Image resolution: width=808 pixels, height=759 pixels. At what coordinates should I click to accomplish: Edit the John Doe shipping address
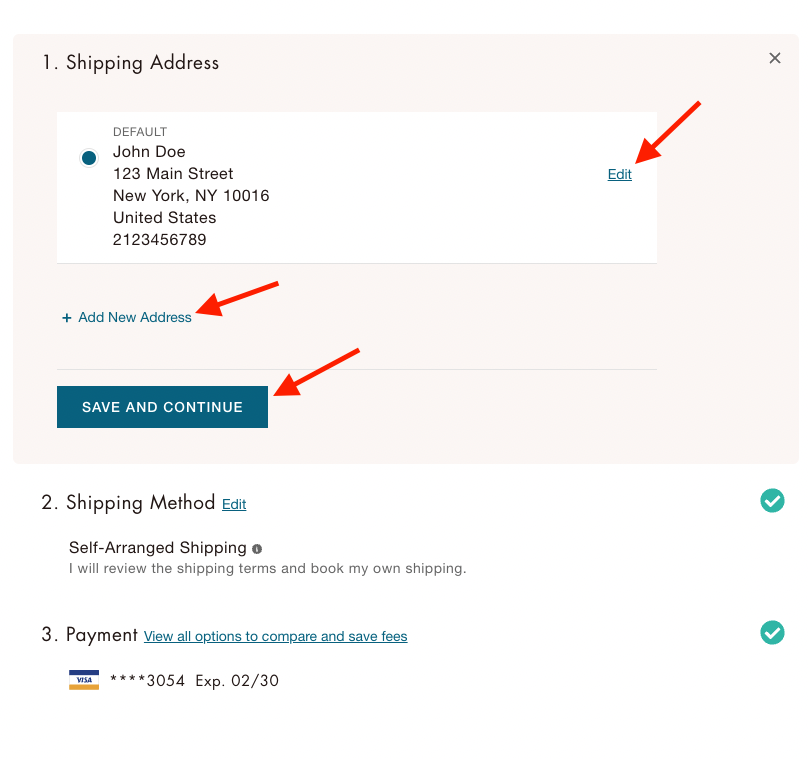pyautogui.click(x=620, y=174)
